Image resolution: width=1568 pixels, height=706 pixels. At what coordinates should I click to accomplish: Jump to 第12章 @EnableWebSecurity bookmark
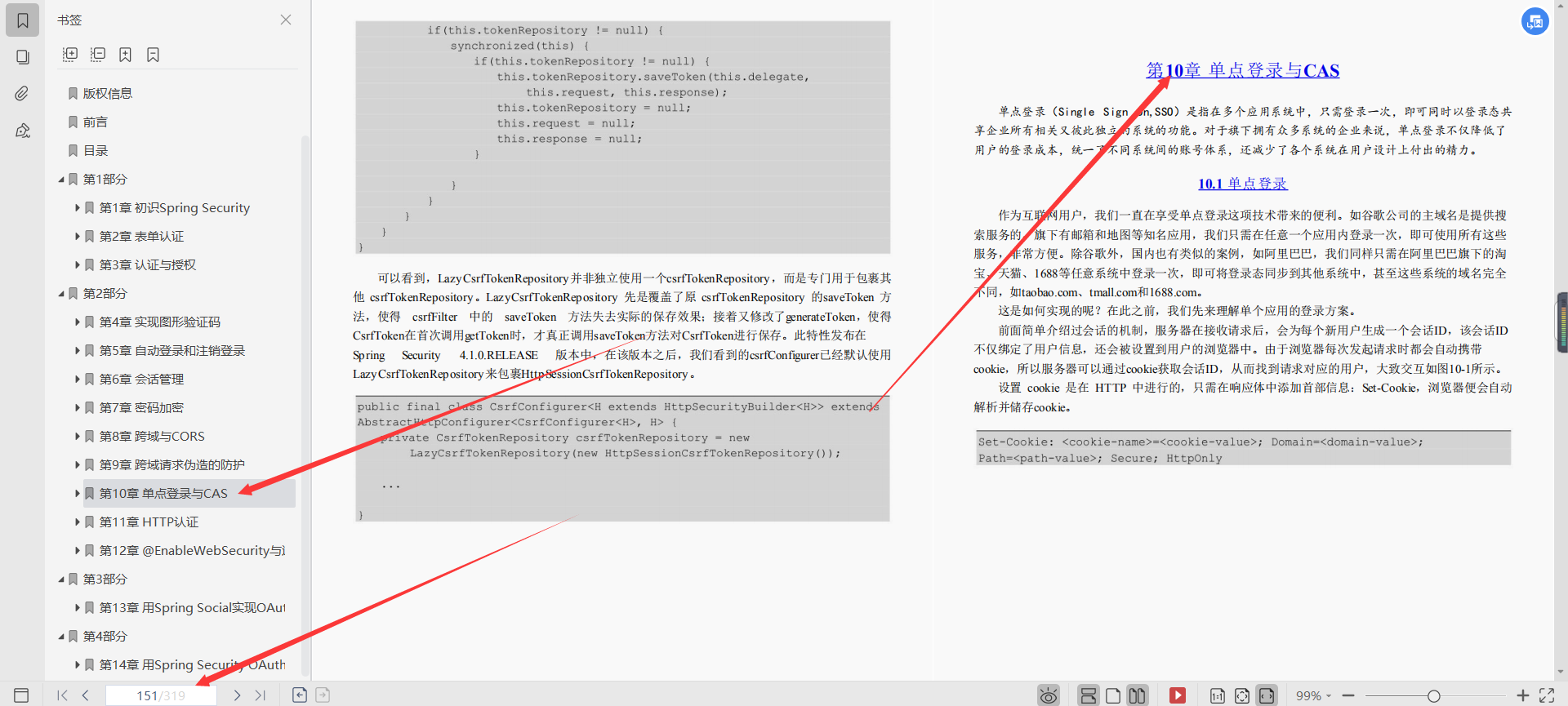tap(192, 551)
